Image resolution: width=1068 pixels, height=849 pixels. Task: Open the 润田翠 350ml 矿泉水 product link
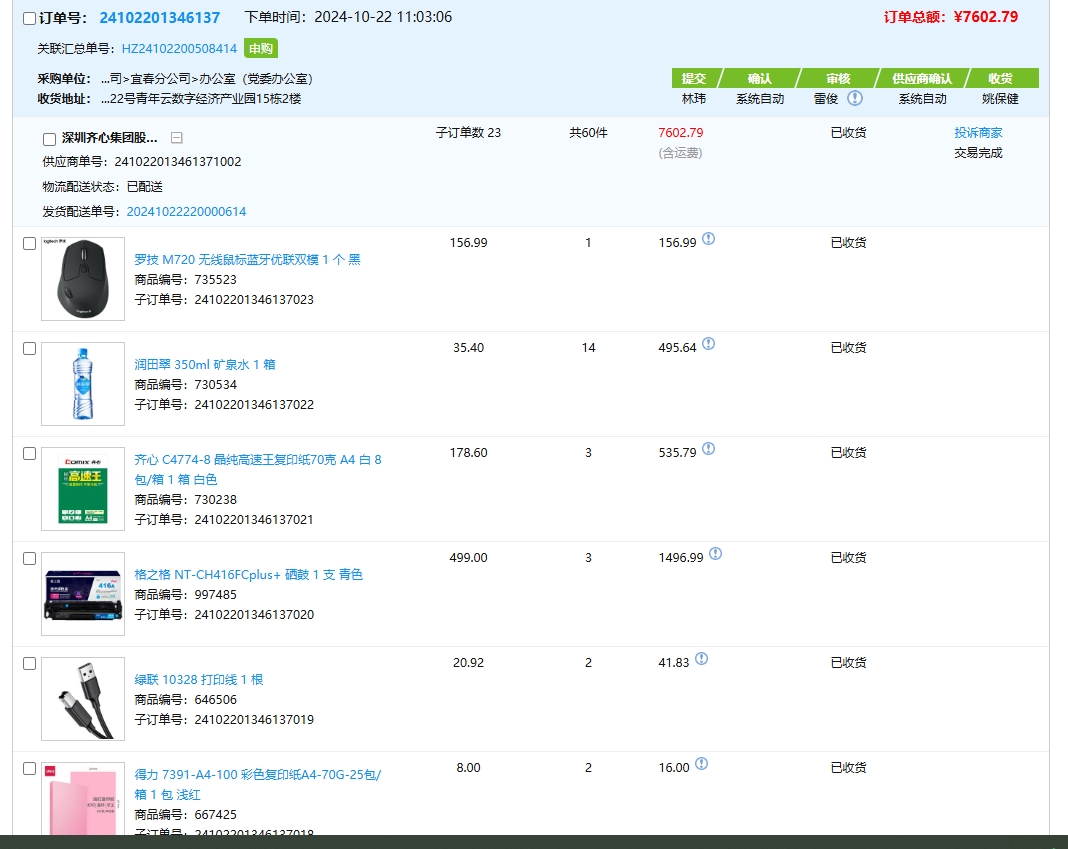(x=205, y=364)
